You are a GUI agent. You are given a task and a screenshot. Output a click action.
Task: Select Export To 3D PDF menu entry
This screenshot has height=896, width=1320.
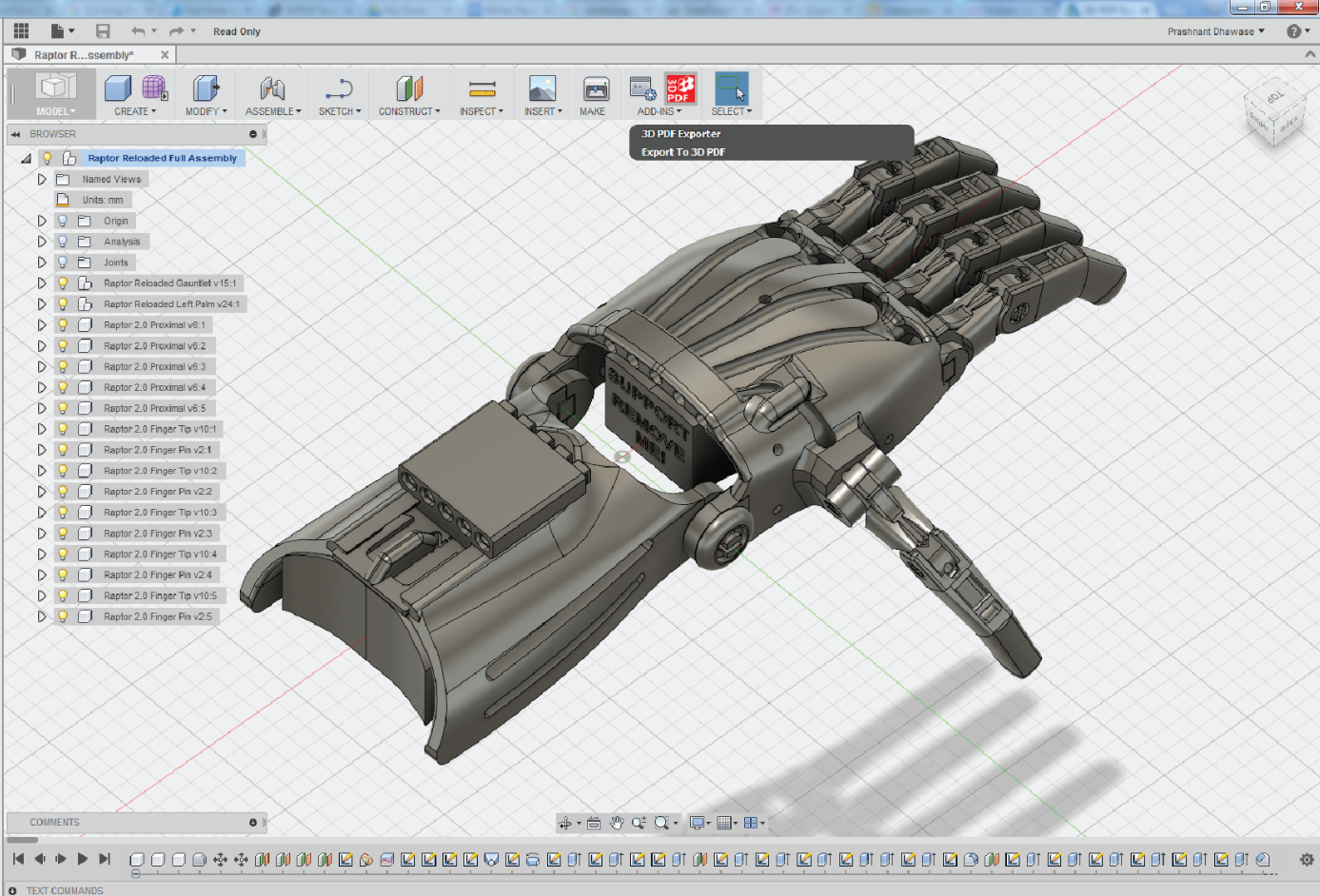click(x=682, y=152)
